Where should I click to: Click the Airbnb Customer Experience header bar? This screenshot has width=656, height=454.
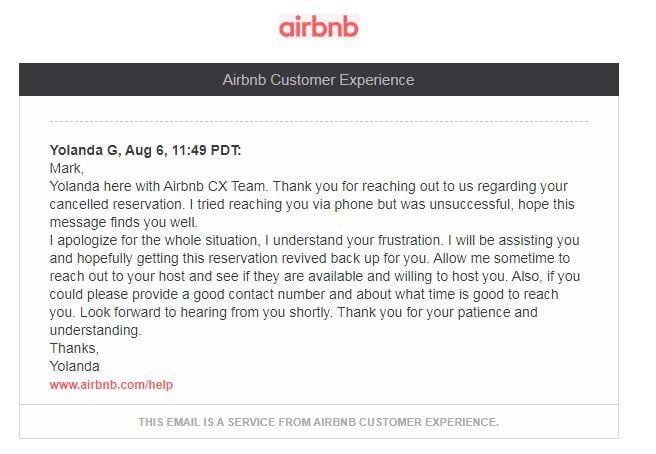tap(319, 80)
